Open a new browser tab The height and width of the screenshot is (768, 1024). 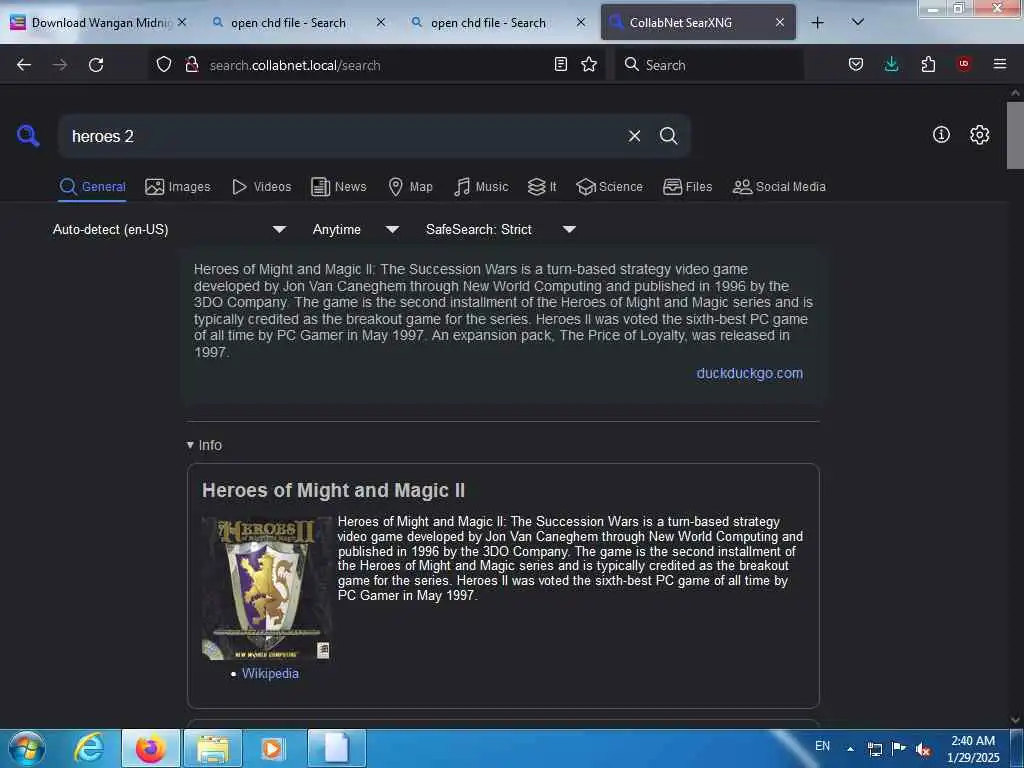[817, 23]
